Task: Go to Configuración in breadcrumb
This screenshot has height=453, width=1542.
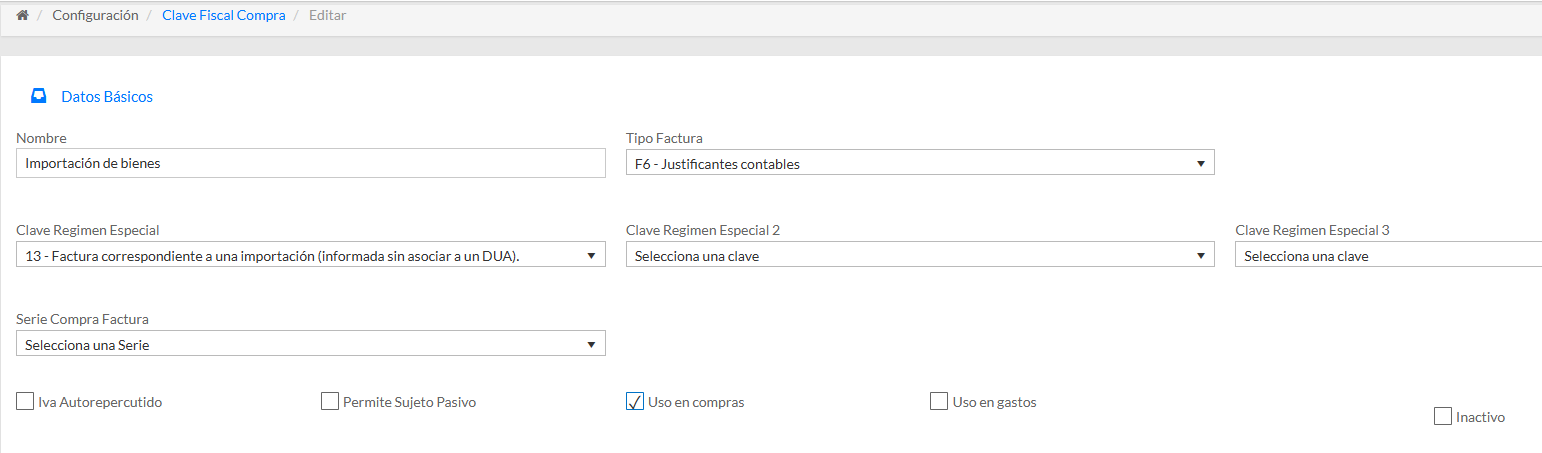Action: click(95, 16)
